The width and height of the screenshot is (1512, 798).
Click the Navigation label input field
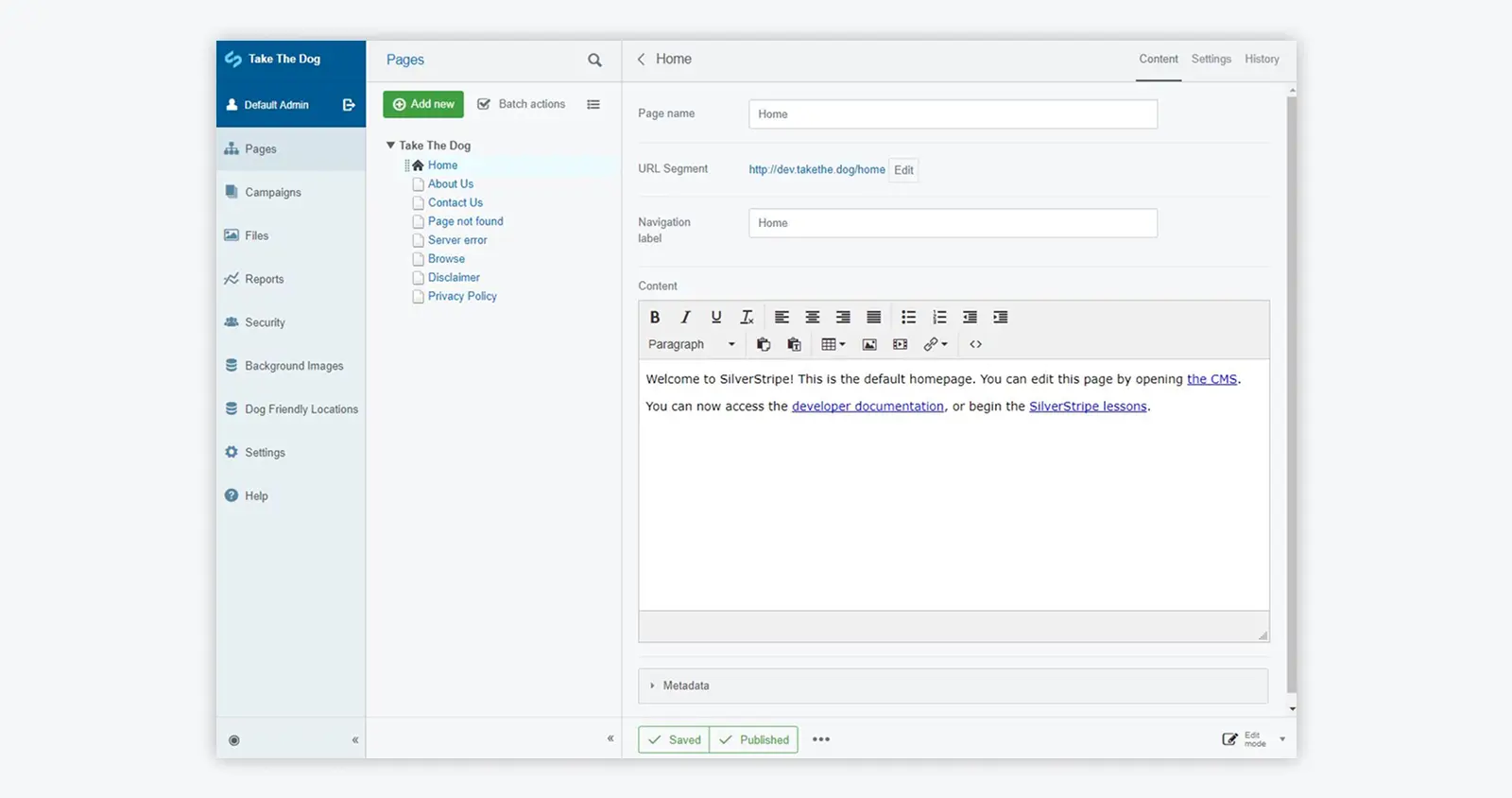pyautogui.click(x=953, y=223)
